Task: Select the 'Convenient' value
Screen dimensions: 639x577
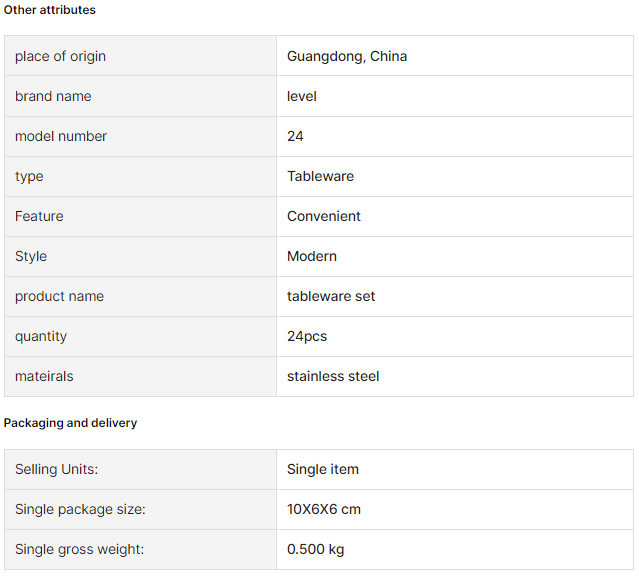Action: click(324, 216)
